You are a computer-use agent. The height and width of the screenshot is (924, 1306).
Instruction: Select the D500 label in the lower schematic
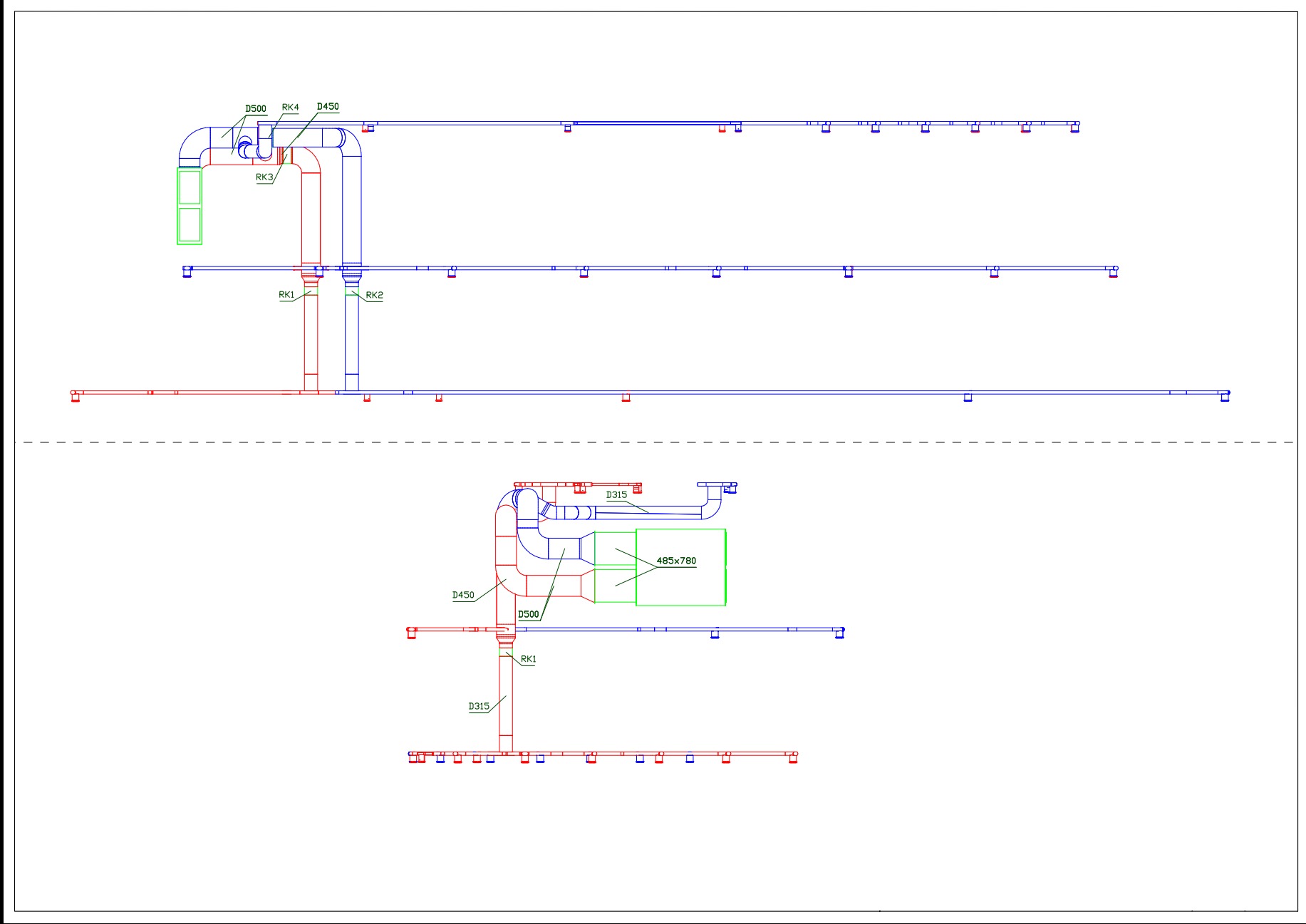click(528, 614)
